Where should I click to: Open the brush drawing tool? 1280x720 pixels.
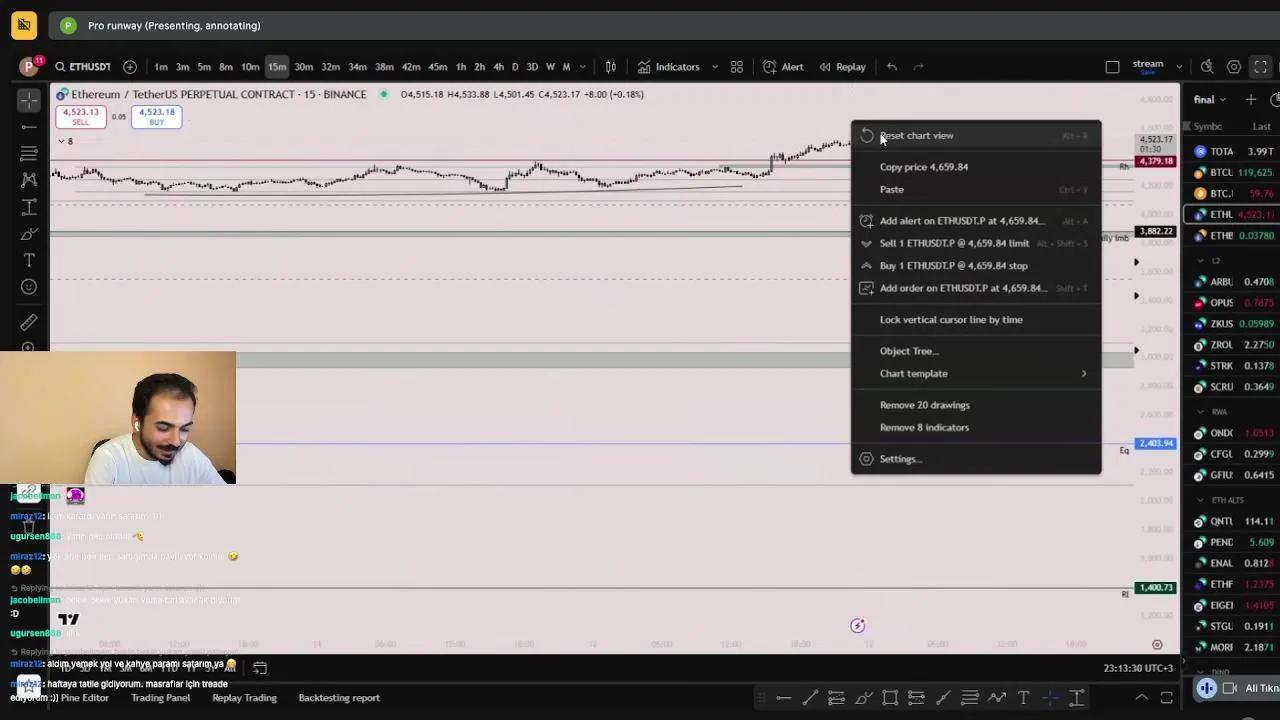coord(29,234)
